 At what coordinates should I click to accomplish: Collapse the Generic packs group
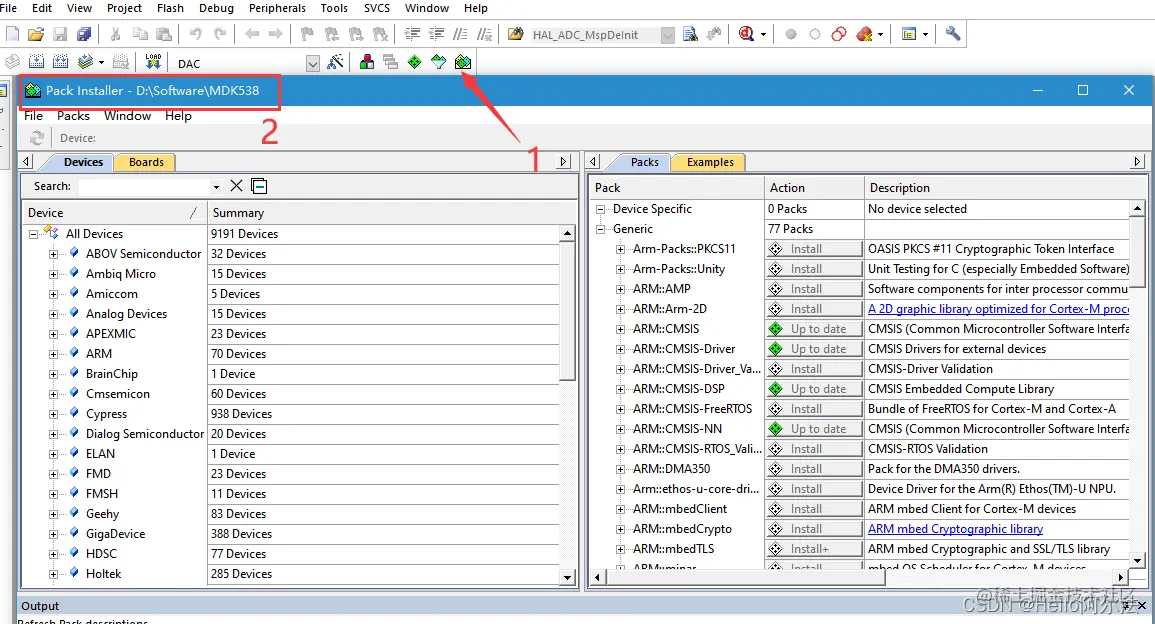pyautogui.click(x=600, y=229)
